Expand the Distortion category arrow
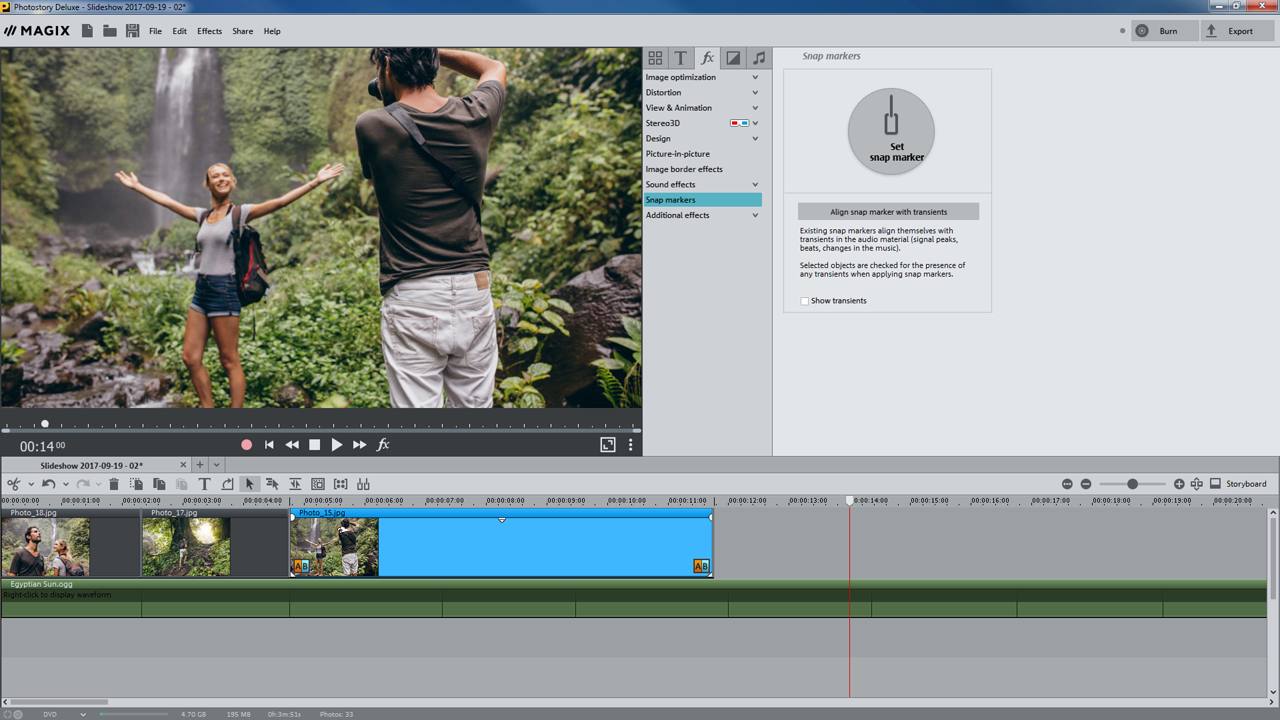The image size is (1280, 720). pyautogui.click(x=755, y=93)
